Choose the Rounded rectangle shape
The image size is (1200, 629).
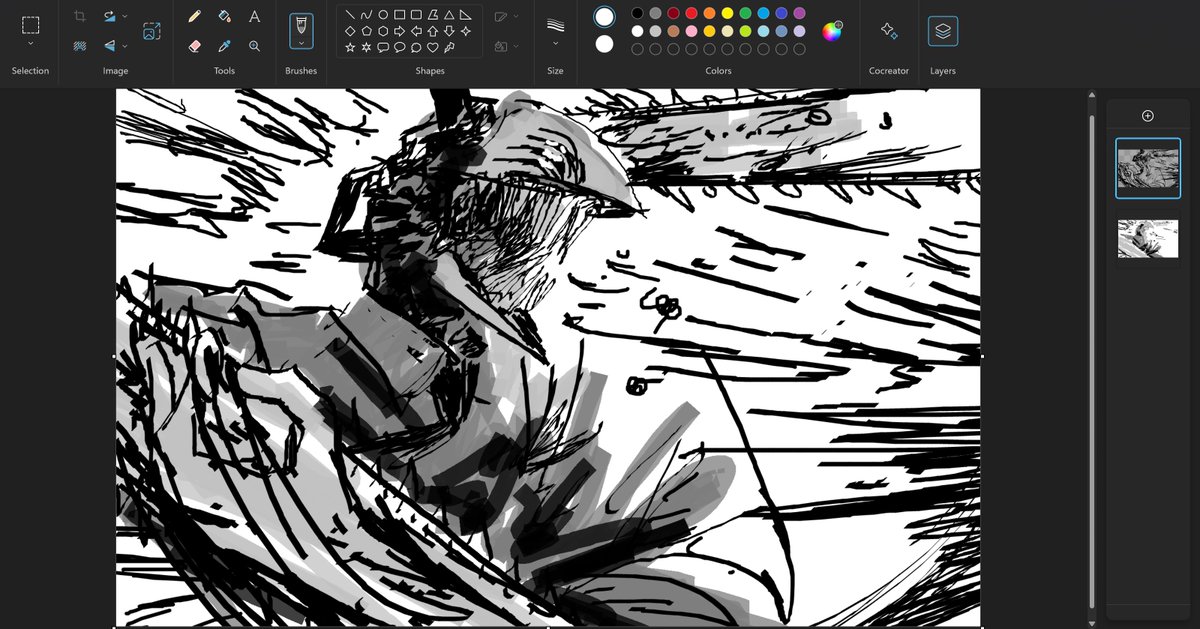pyautogui.click(x=416, y=15)
